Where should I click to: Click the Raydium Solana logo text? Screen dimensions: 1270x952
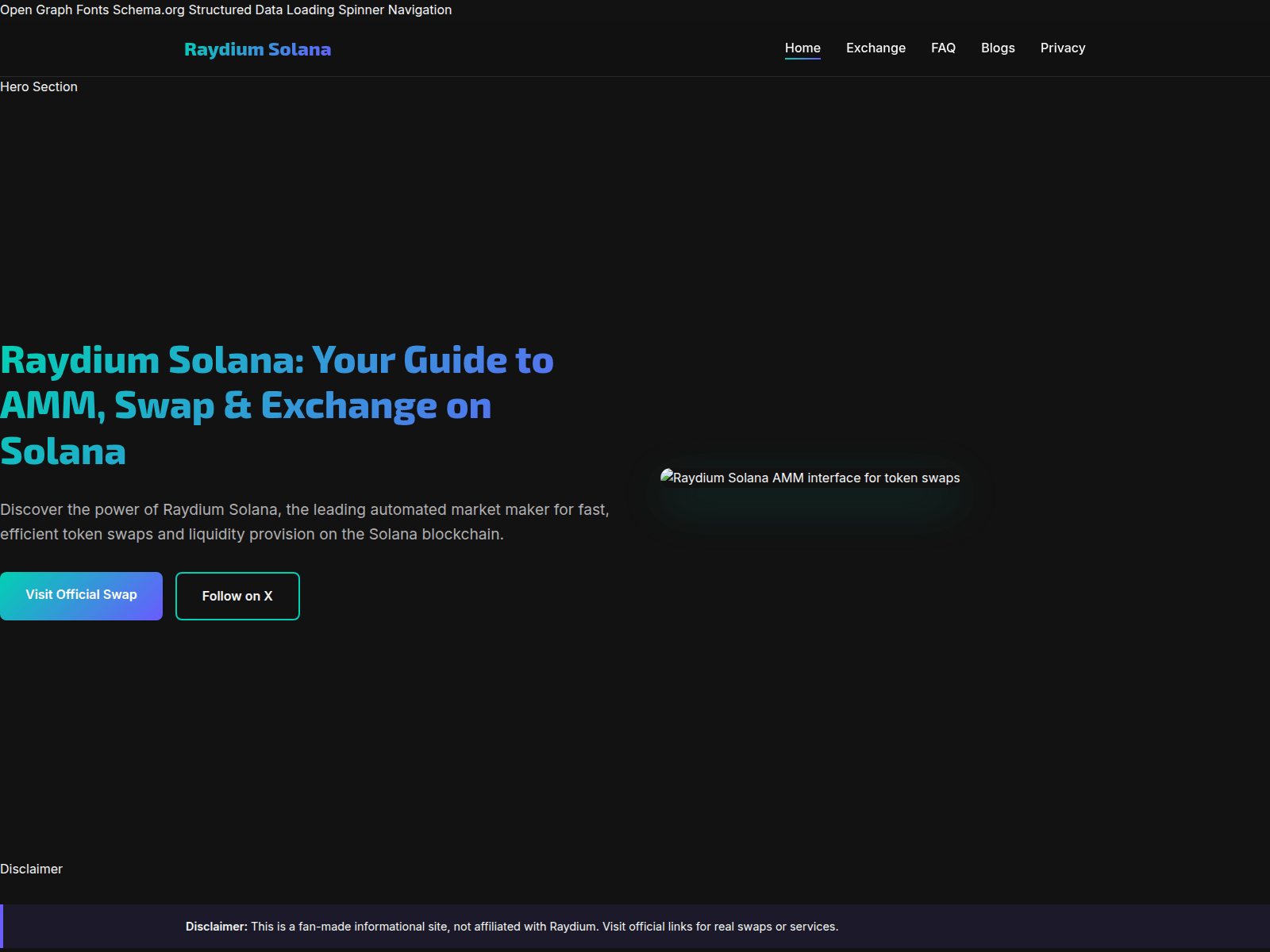[257, 49]
